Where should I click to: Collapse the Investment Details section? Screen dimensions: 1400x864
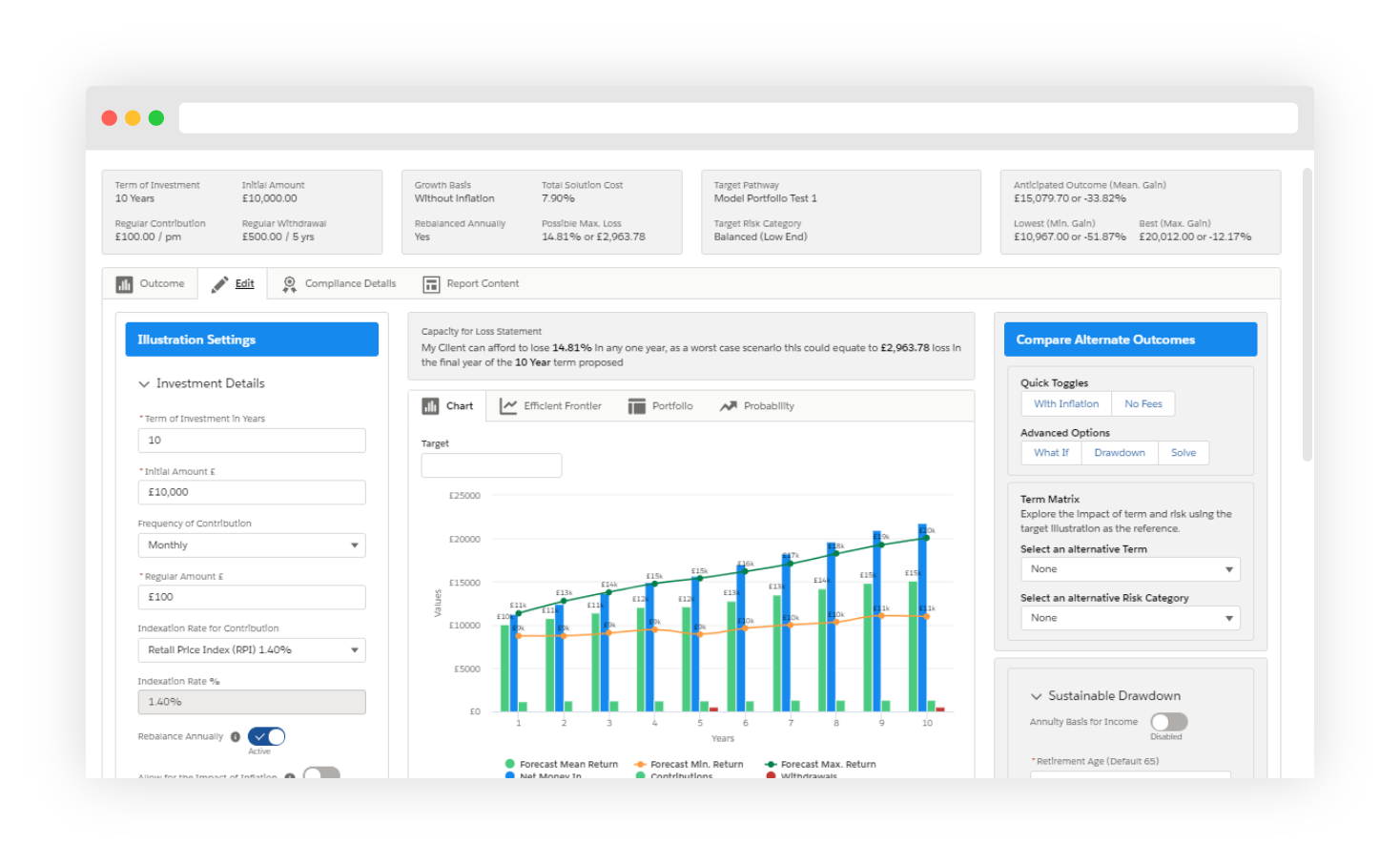tap(144, 383)
